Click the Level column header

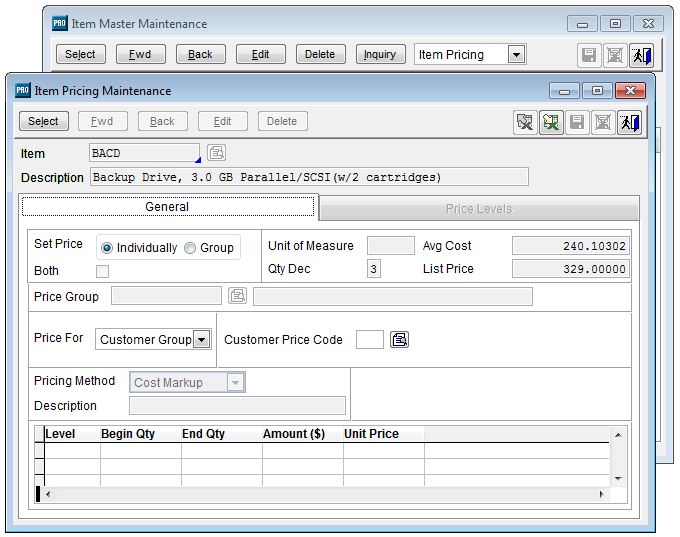pos(72,434)
